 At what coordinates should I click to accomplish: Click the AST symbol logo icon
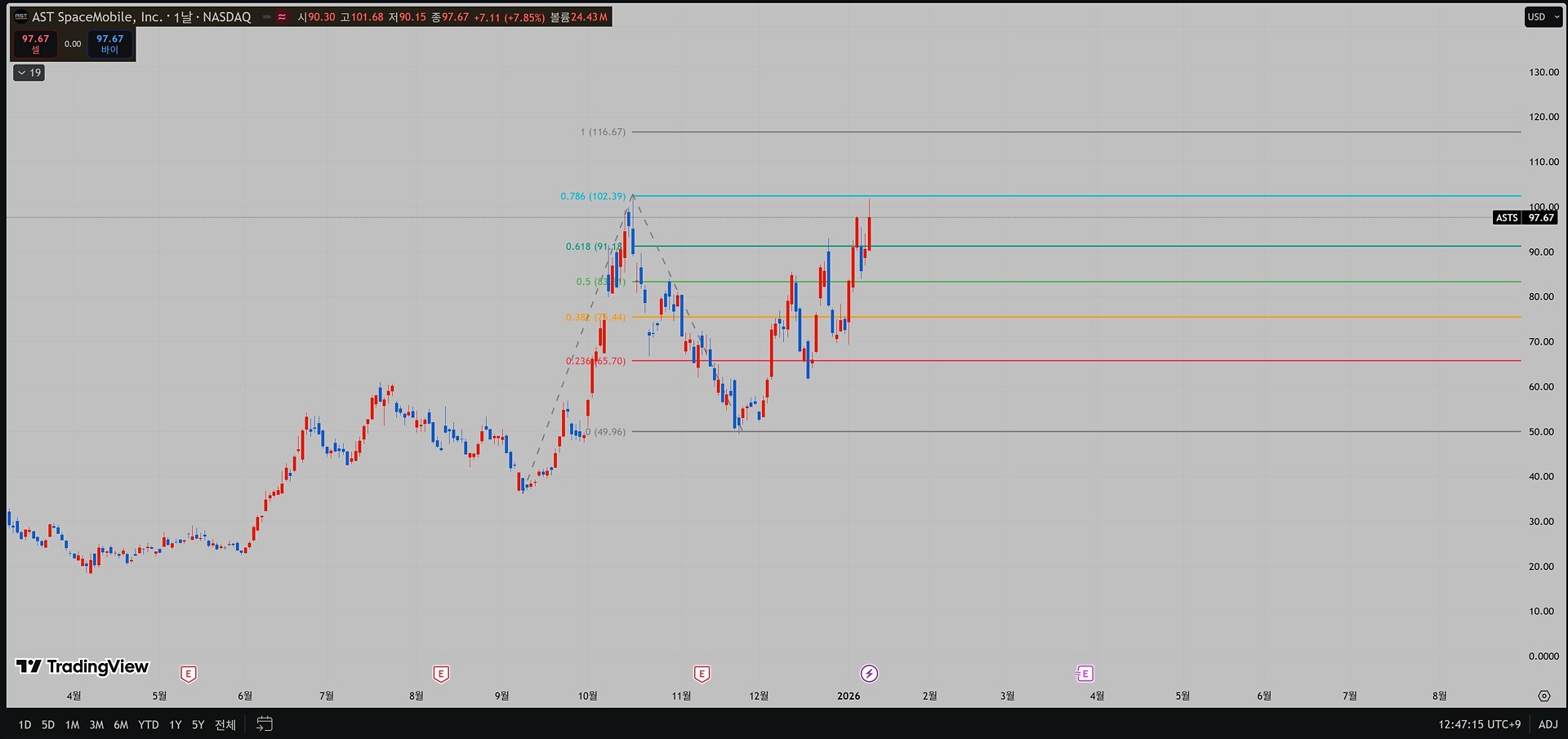pos(21,16)
